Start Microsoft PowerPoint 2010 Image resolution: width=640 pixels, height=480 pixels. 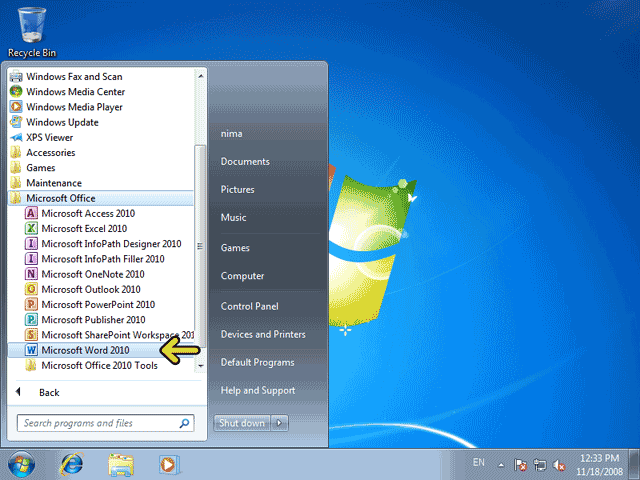point(97,305)
